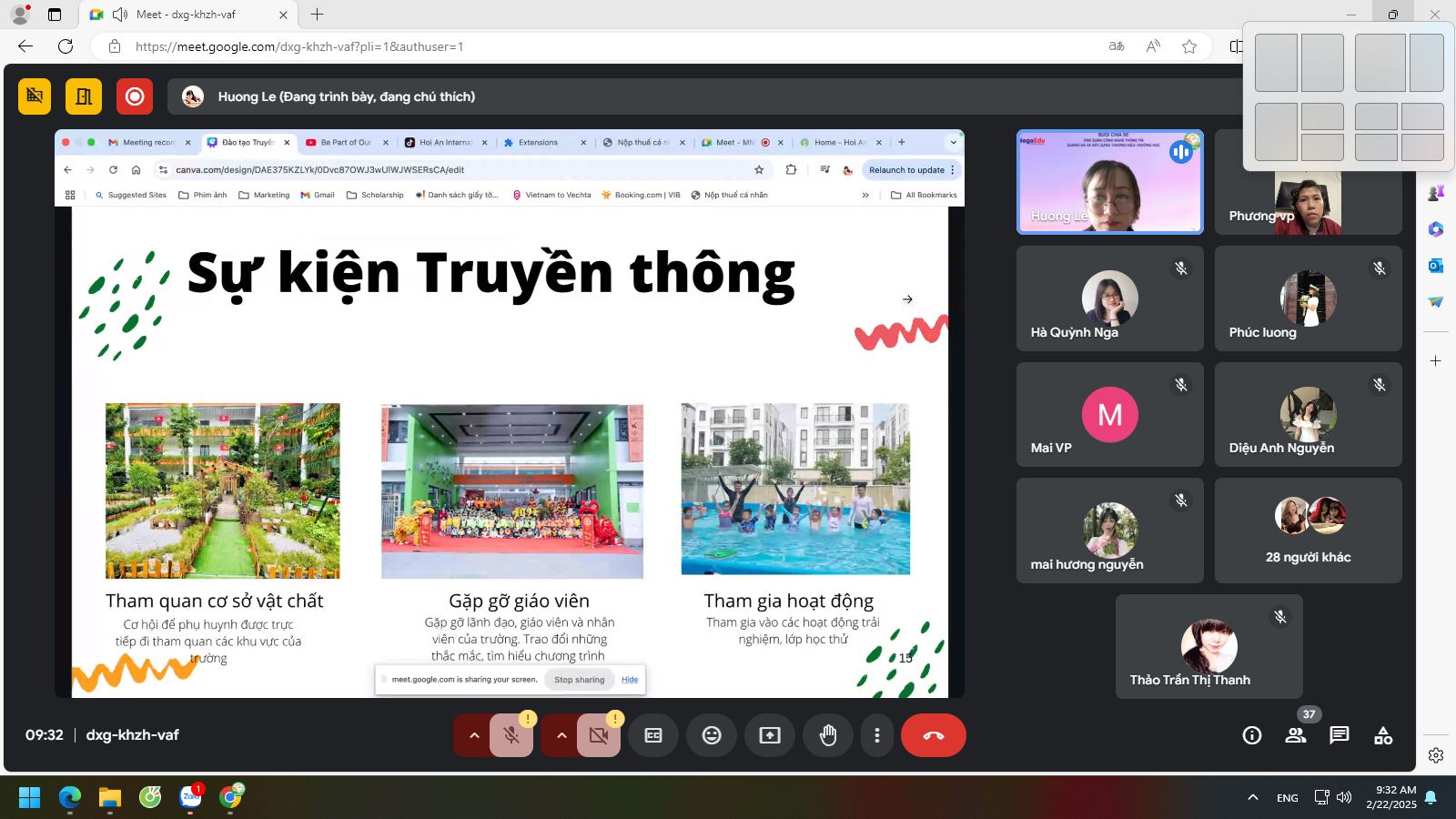This screenshot has width=1456, height=819.
Task: Expand microphone audio settings arrow
Action: click(474, 735)
